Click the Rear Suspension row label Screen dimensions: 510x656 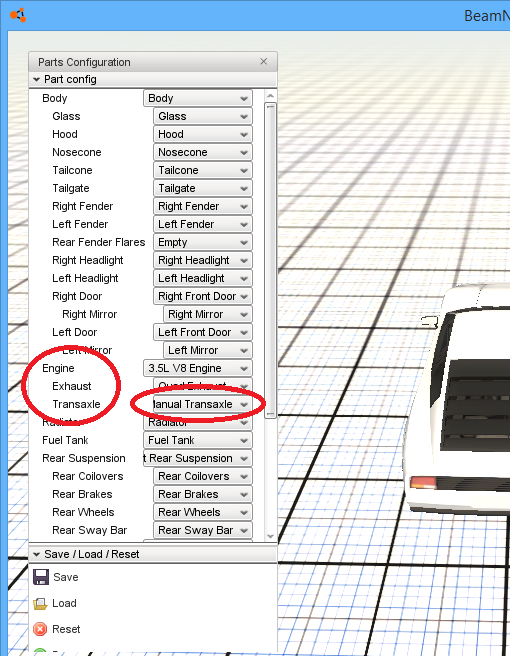[84, 458]
